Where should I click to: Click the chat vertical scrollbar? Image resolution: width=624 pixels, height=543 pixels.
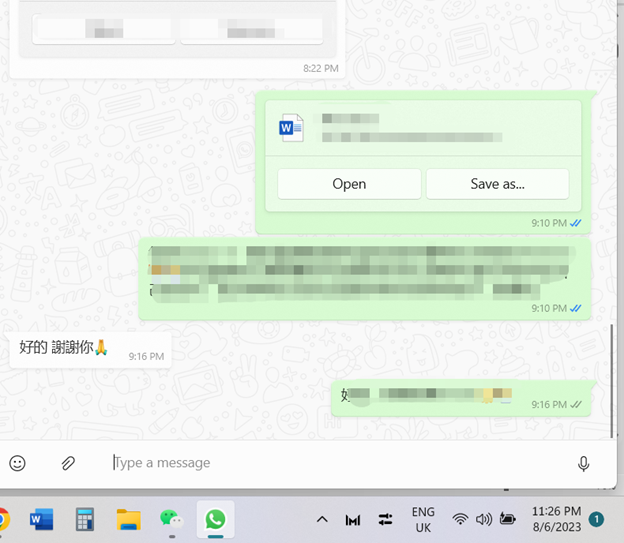coord(613,378)
